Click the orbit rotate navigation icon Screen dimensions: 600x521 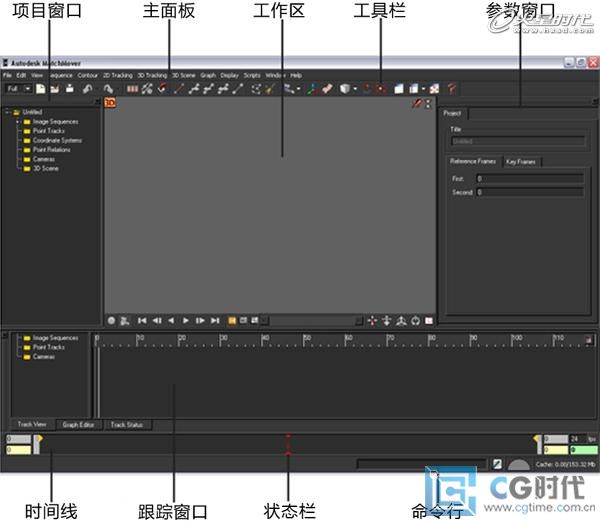coord(401,321)
